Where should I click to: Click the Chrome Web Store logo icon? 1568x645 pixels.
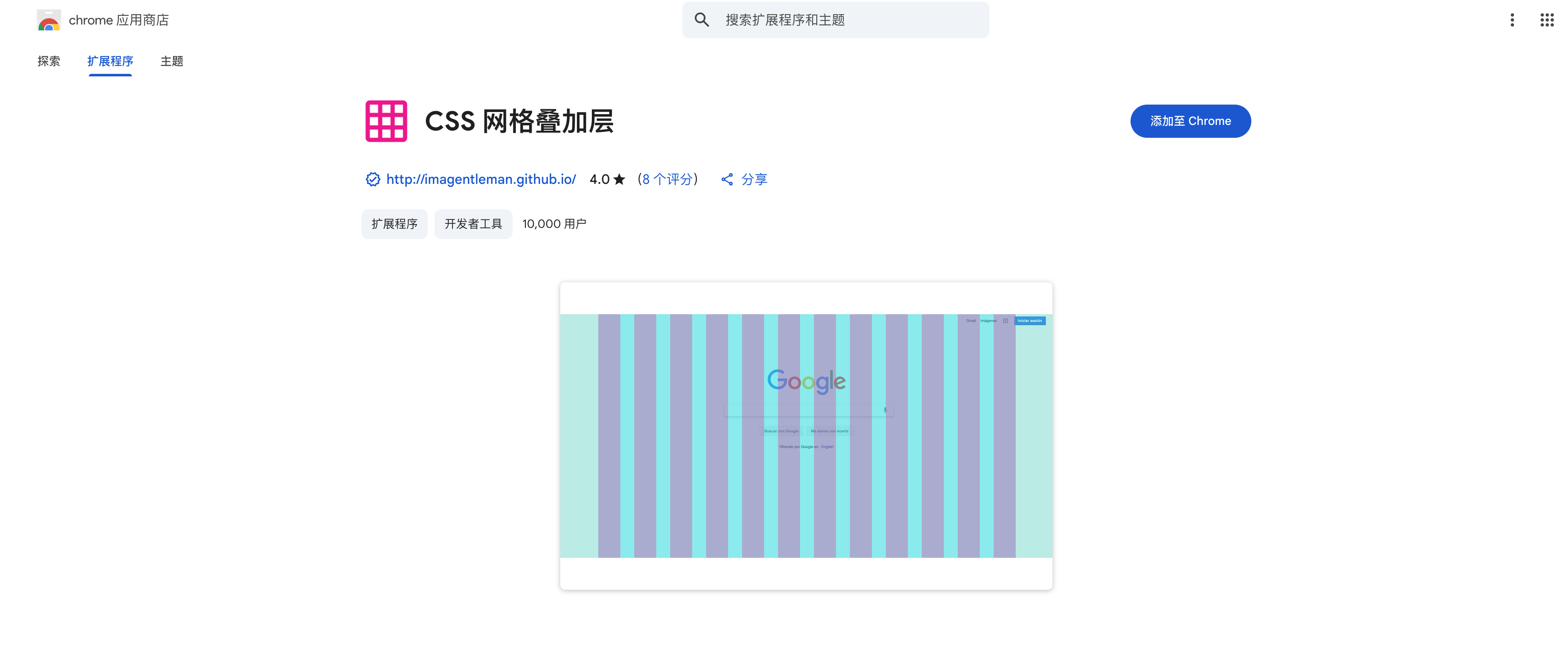[49, 20]
